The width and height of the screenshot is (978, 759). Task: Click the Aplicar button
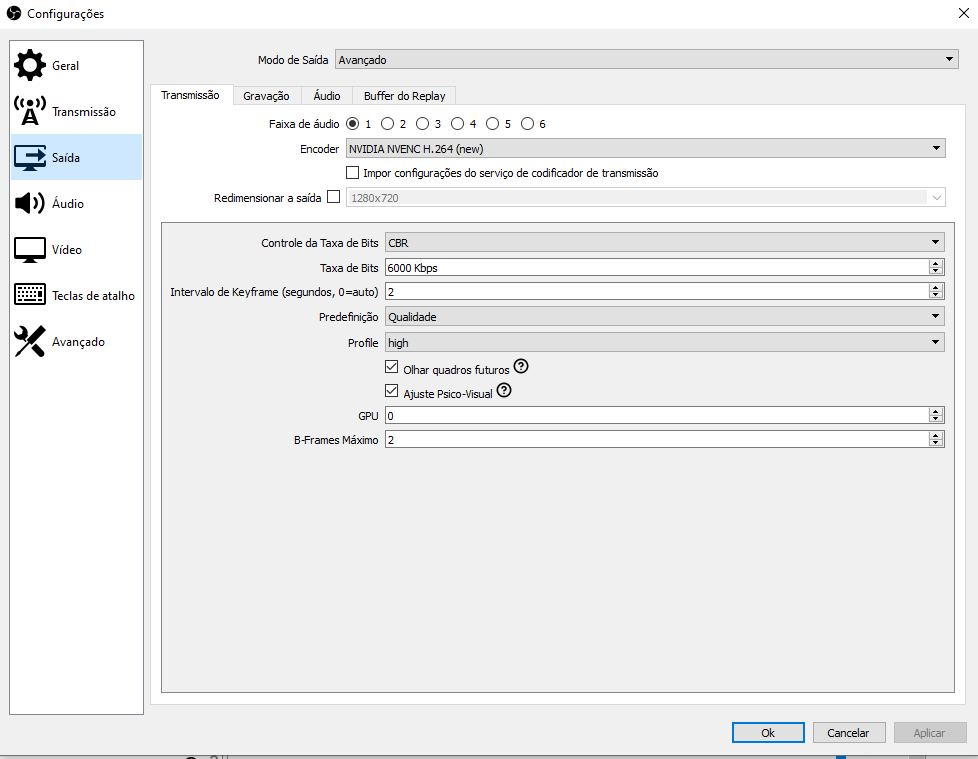pos(929,733)
